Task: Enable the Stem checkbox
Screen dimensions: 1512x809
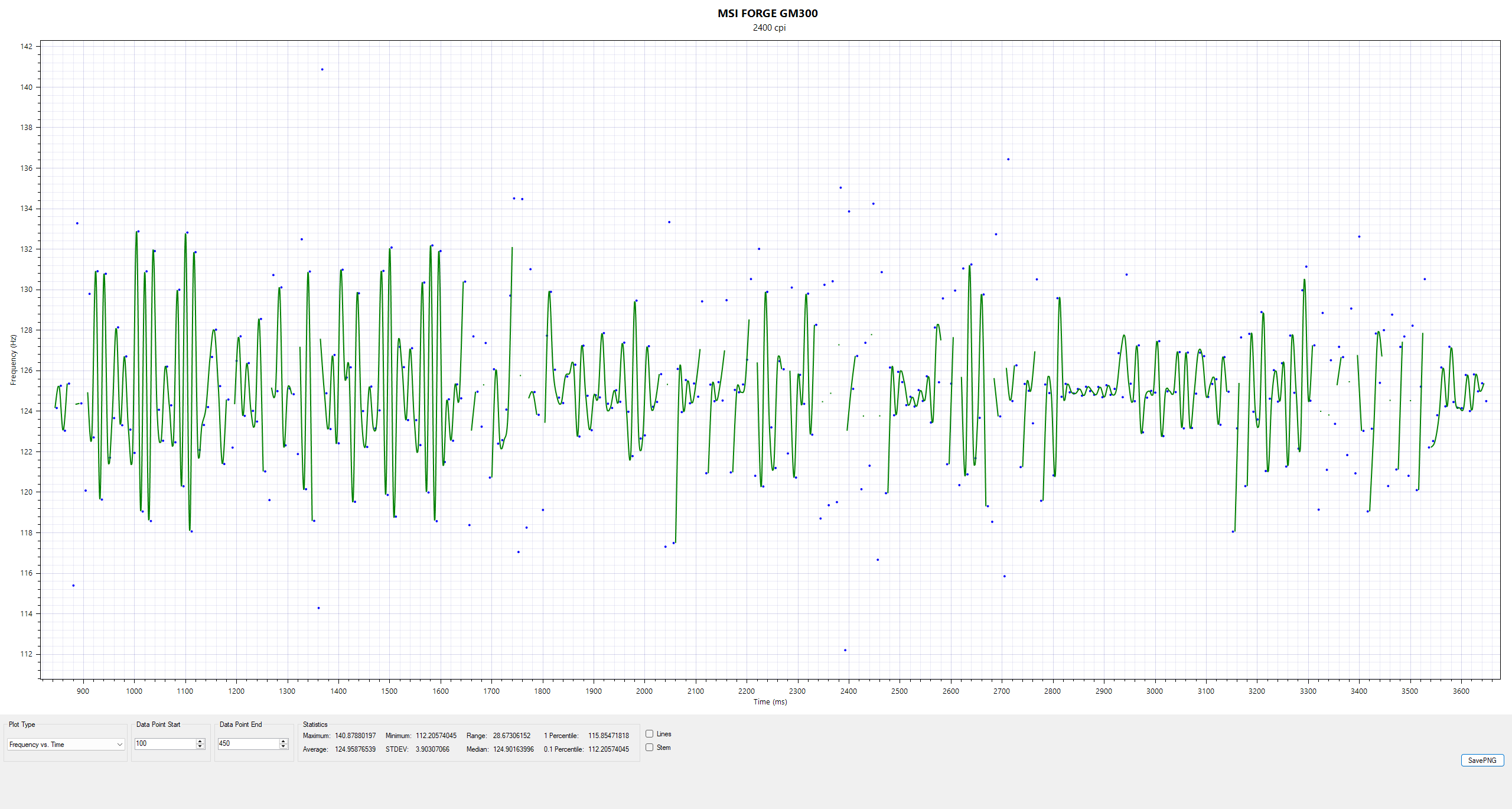Action: coord(650,748)
